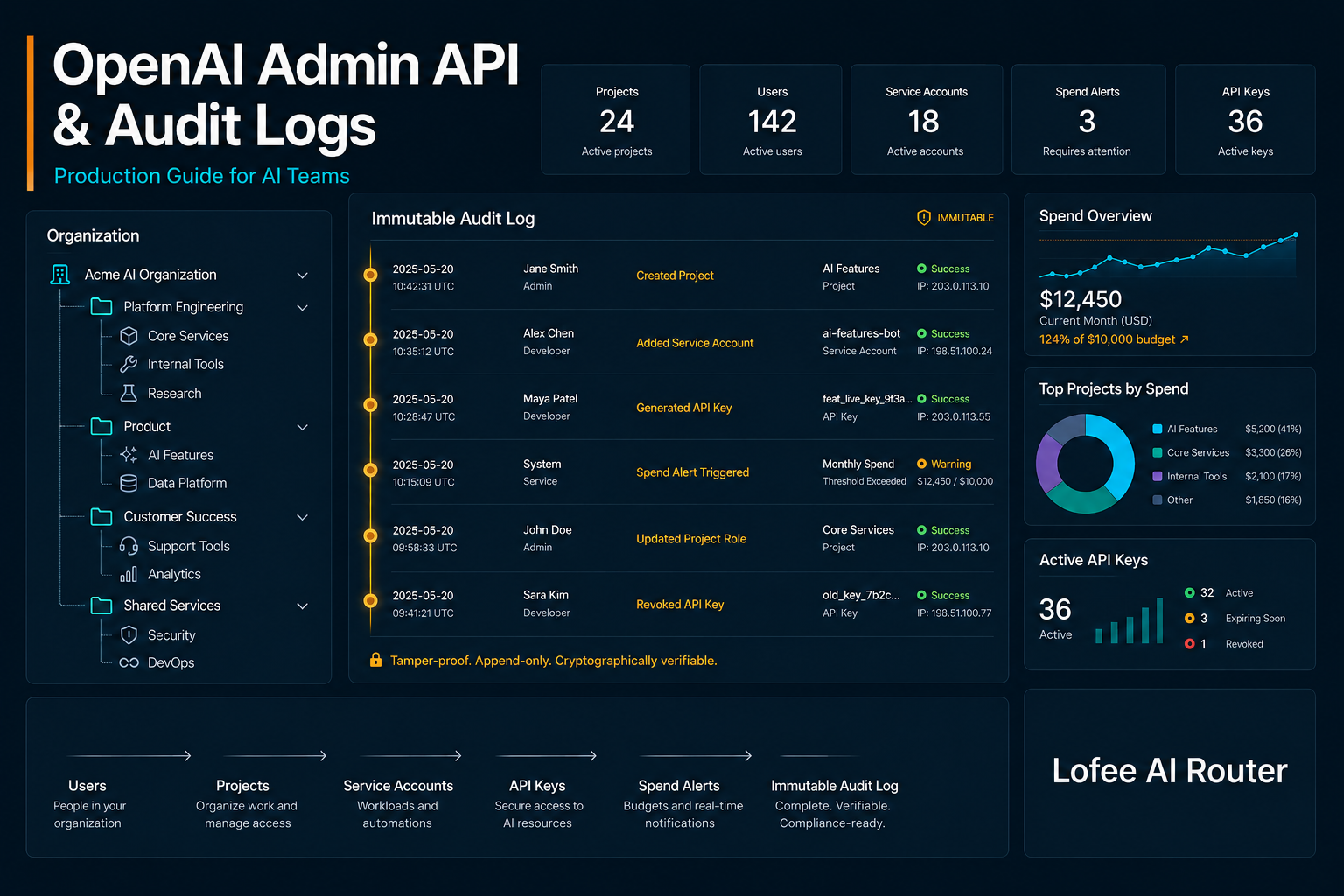The image size is (1344, 896).
Task: Open the Projects summary card
Action: pos(616,120)
